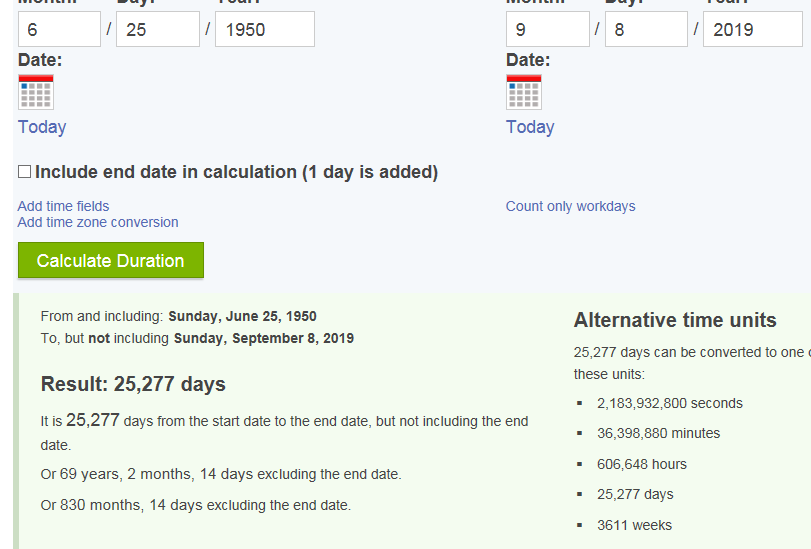811x549 pixels.
Task: Tick the Include end date checkbox
Action: point(25,172)
